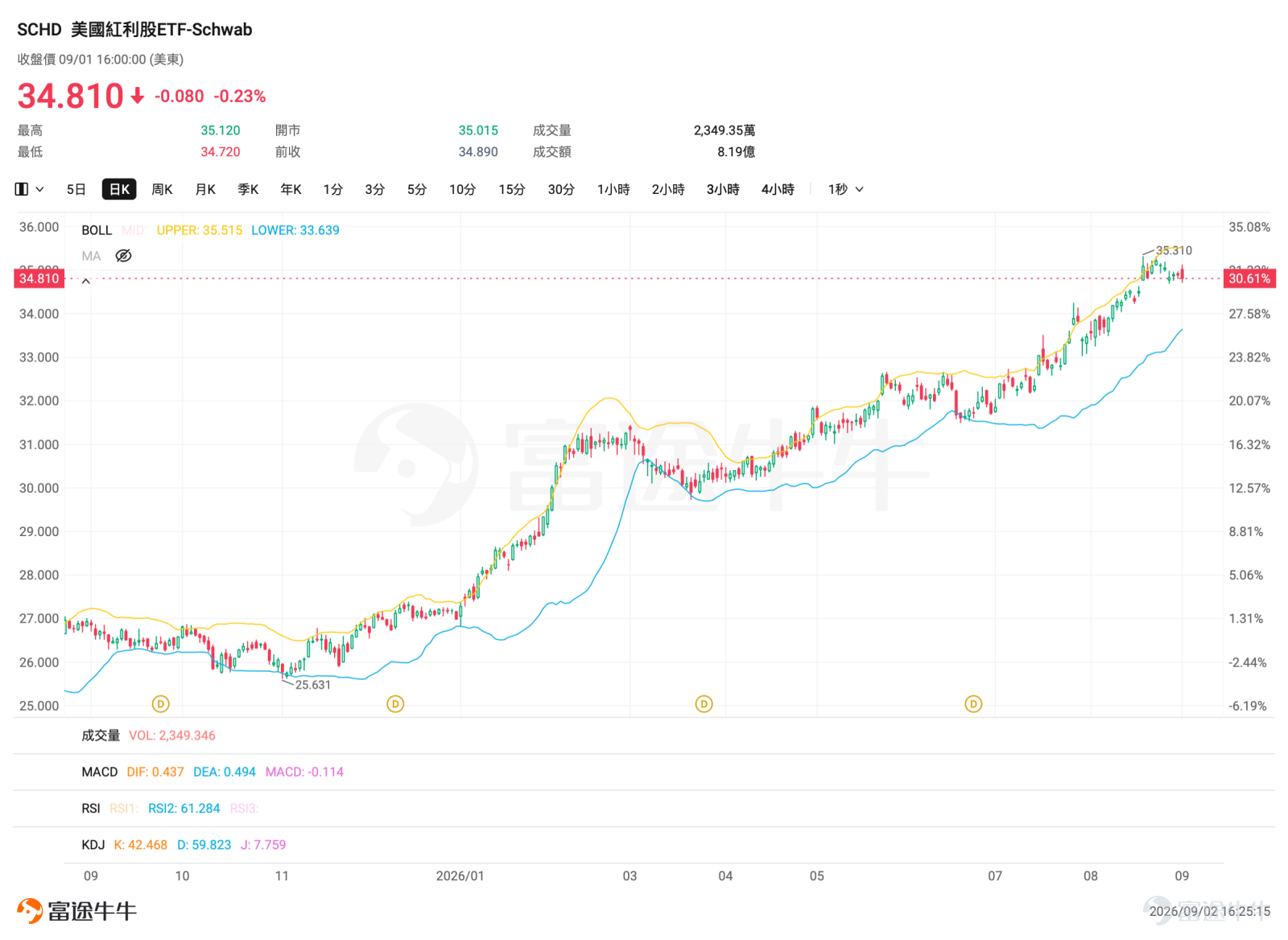Click the red 34.810 price tag on left axis
Viewport: 1288px width, 940px height.
click(x=39, y=278)
